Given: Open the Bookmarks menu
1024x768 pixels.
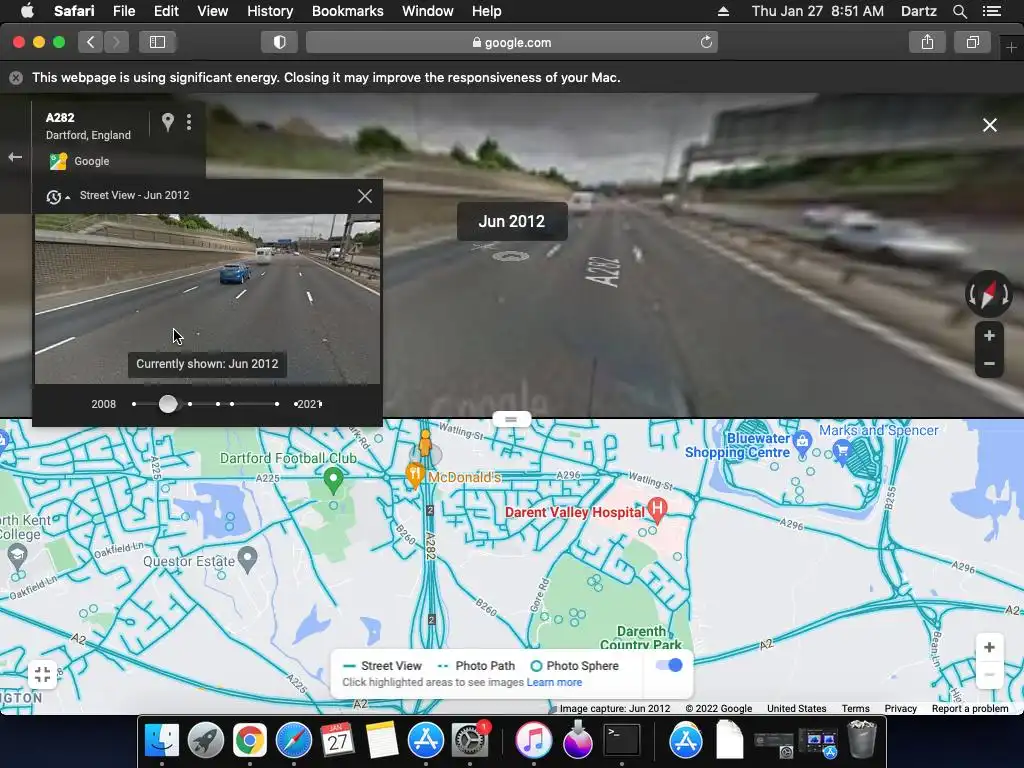Looking at the screenshot, I should click(347, 11).
